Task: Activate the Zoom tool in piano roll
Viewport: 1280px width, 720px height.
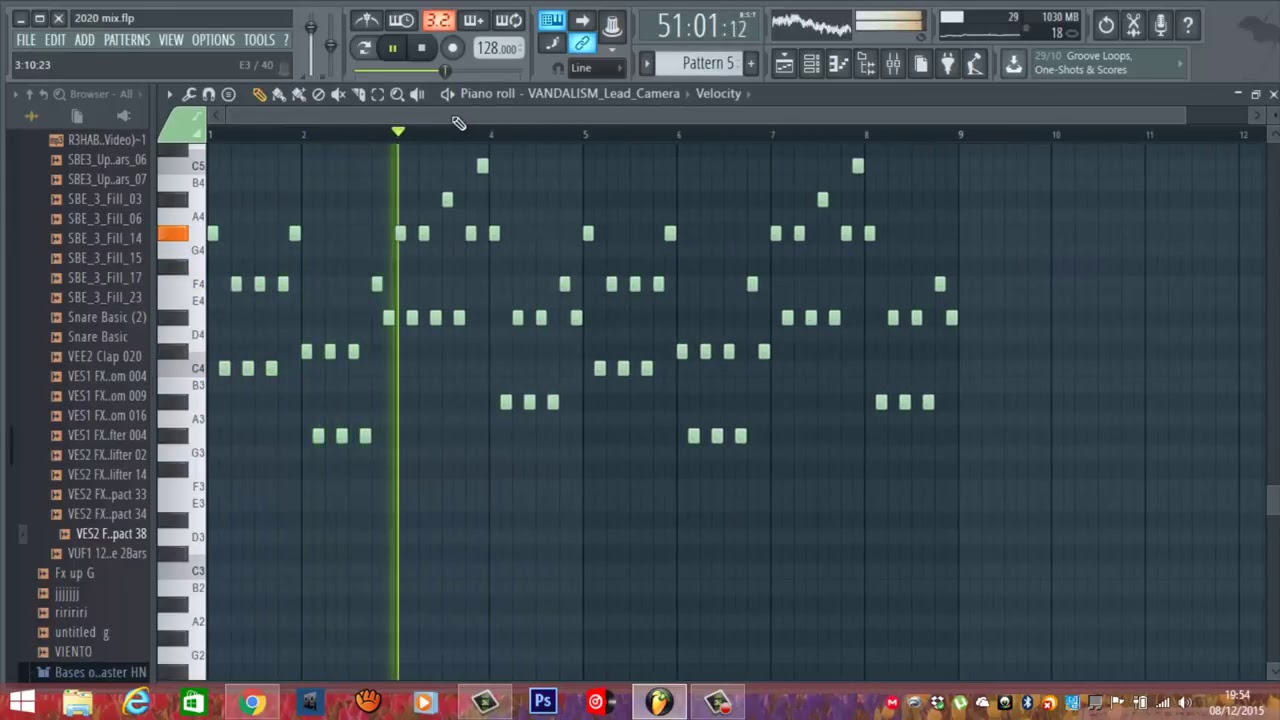Action: click(x=397, y=94)
